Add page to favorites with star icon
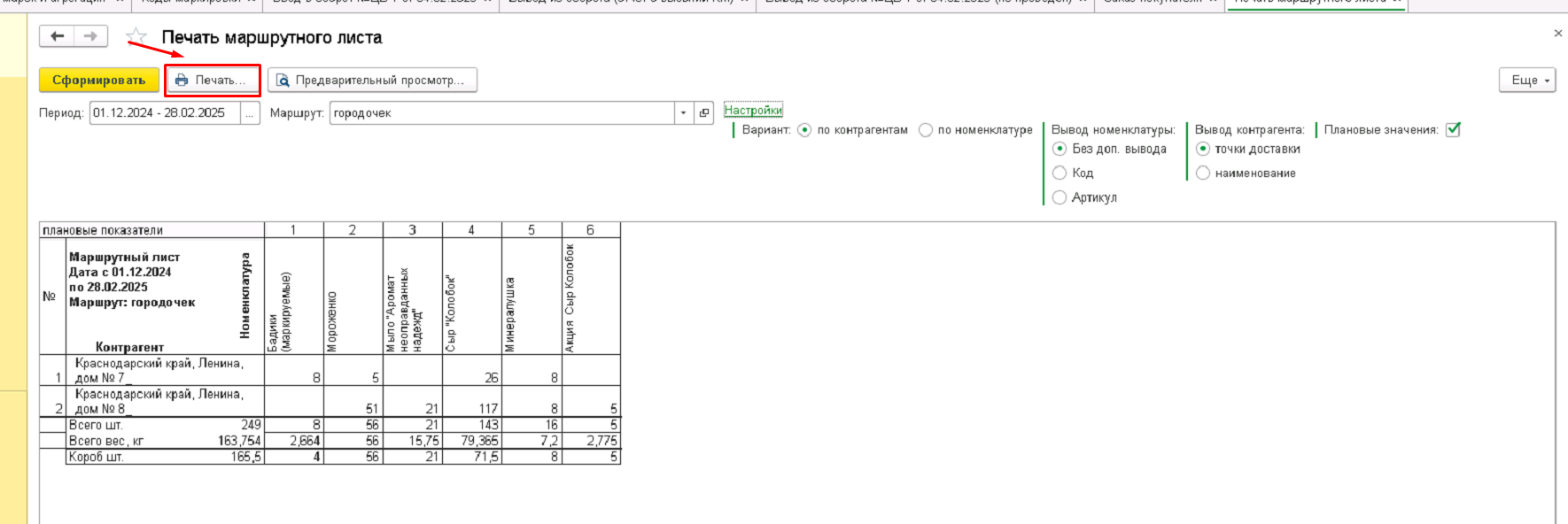 (136, 37)
